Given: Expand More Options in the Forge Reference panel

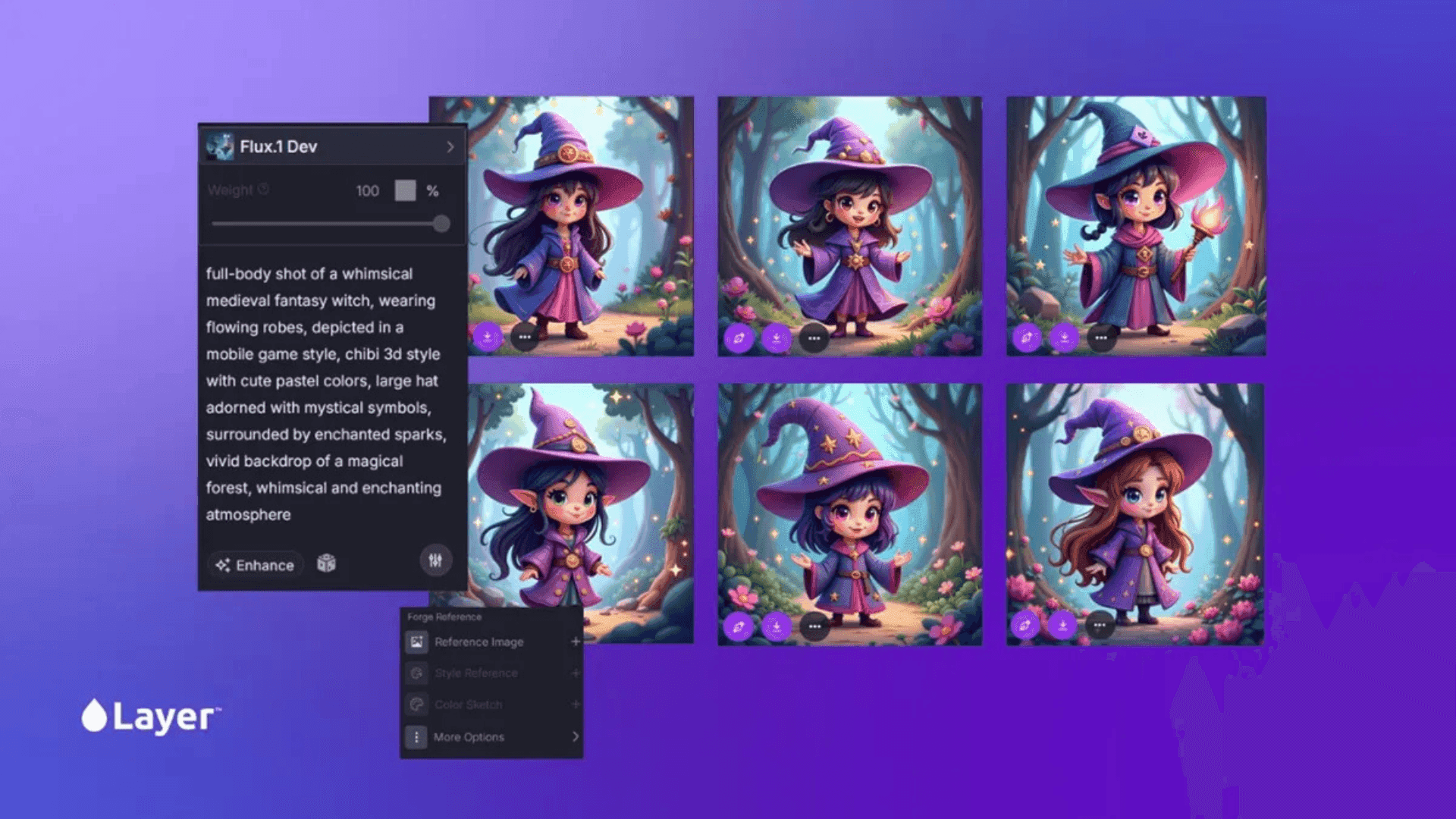Looking at the screenshot, I should (x=575, y=736).
